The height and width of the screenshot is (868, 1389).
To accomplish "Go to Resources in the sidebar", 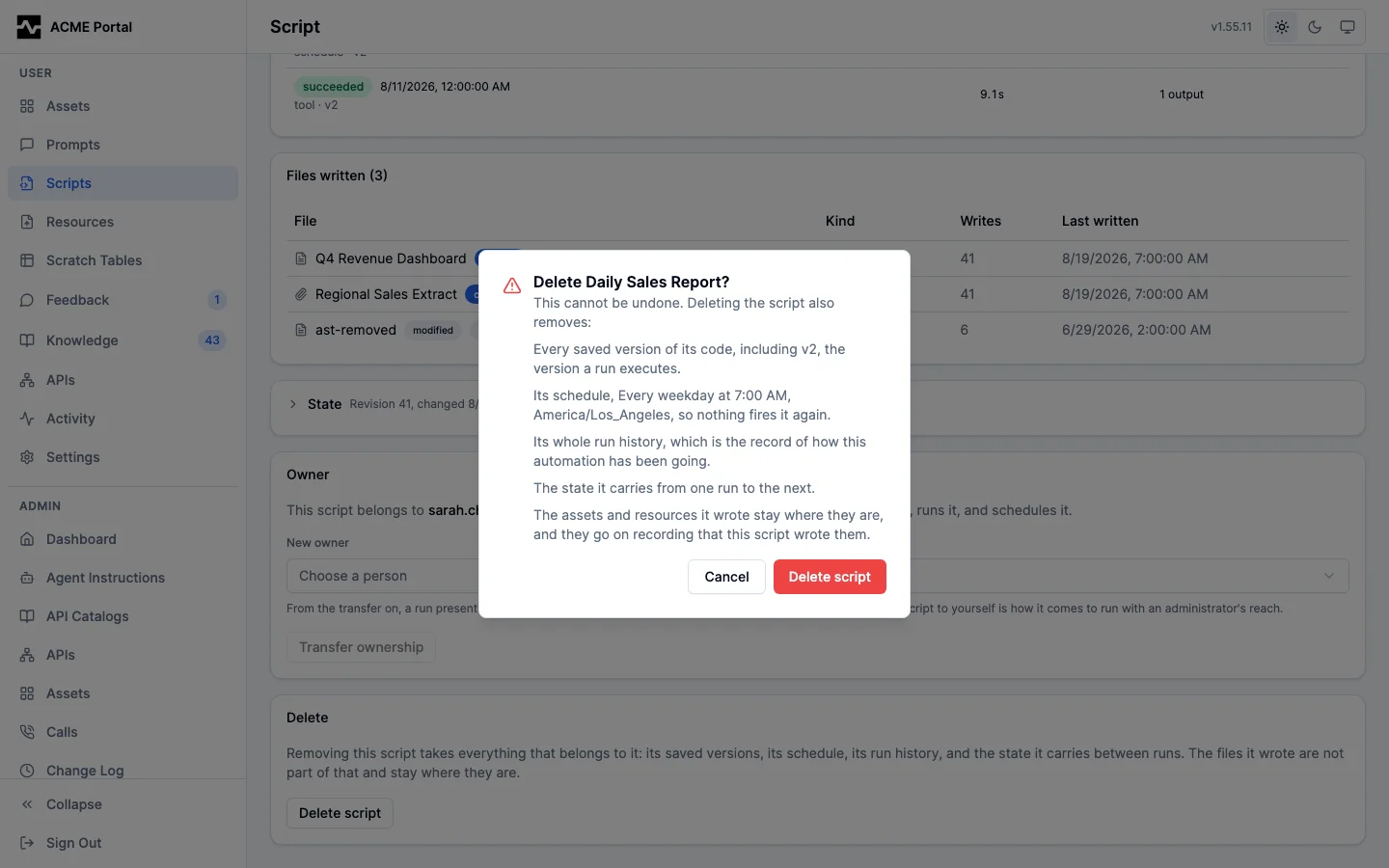I will point(123,222).
